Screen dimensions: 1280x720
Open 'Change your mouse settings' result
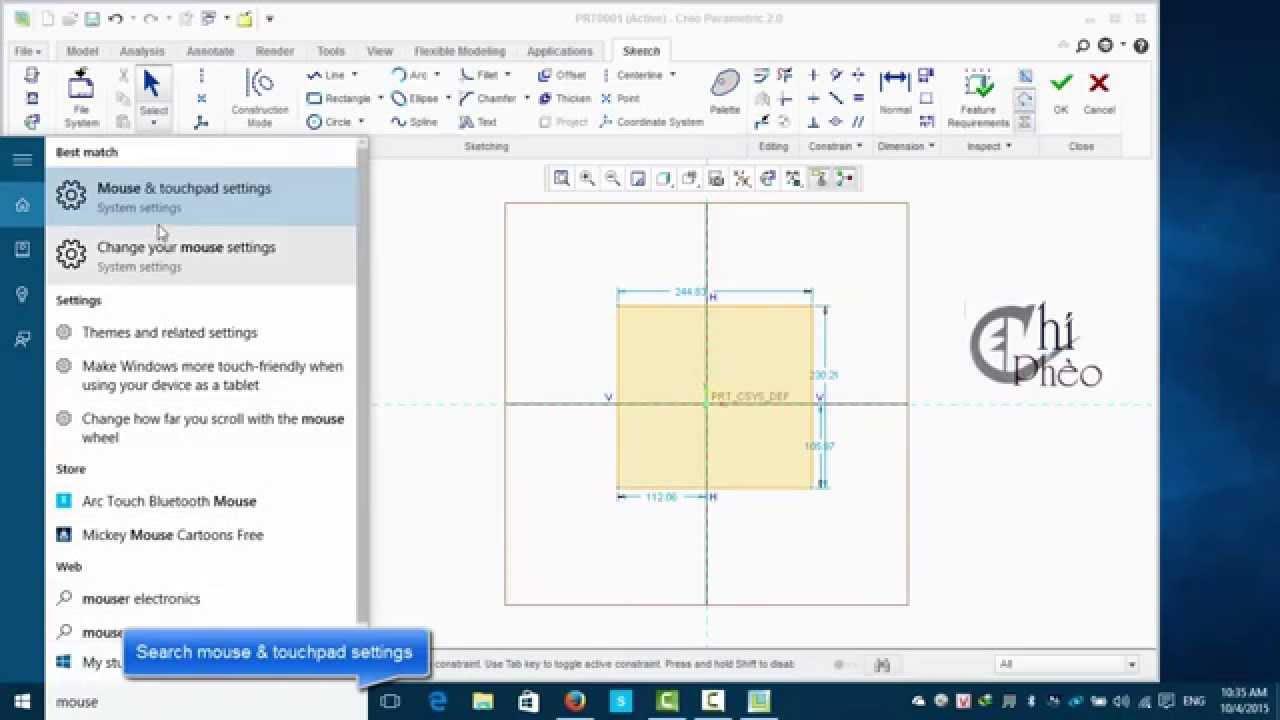click(201, 255)
